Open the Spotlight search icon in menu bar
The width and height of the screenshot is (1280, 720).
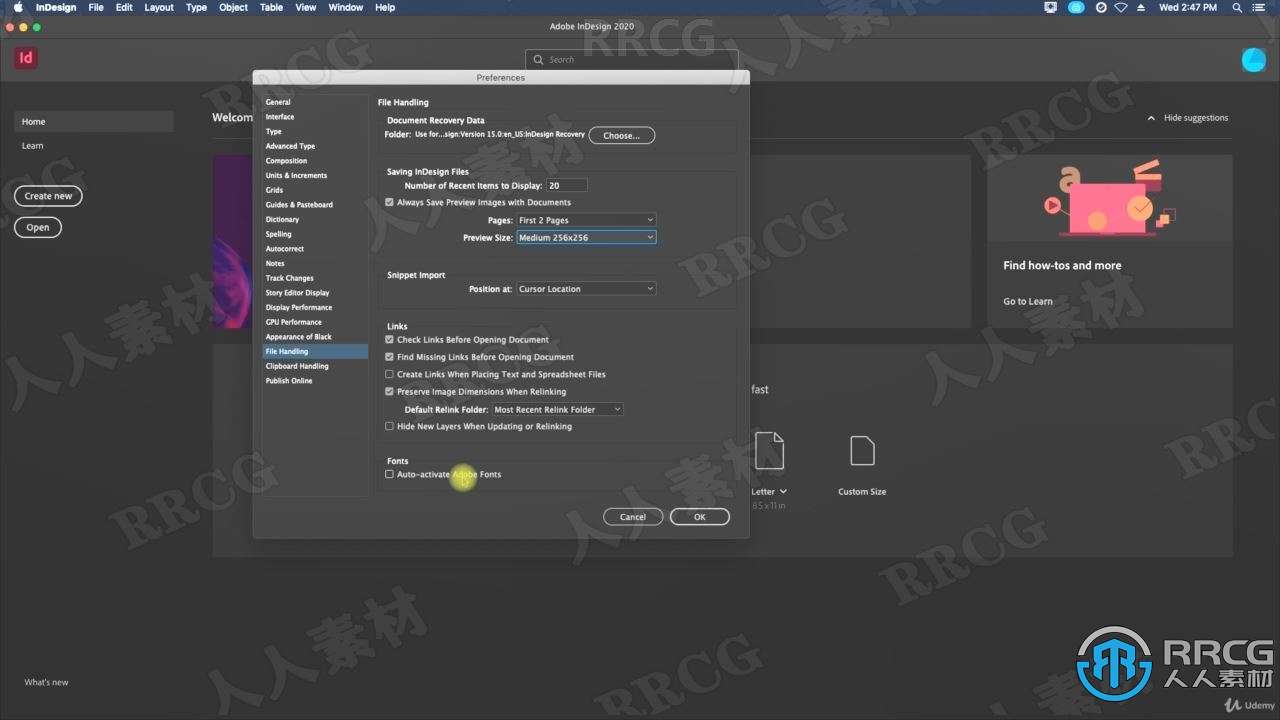point(1236,7)
